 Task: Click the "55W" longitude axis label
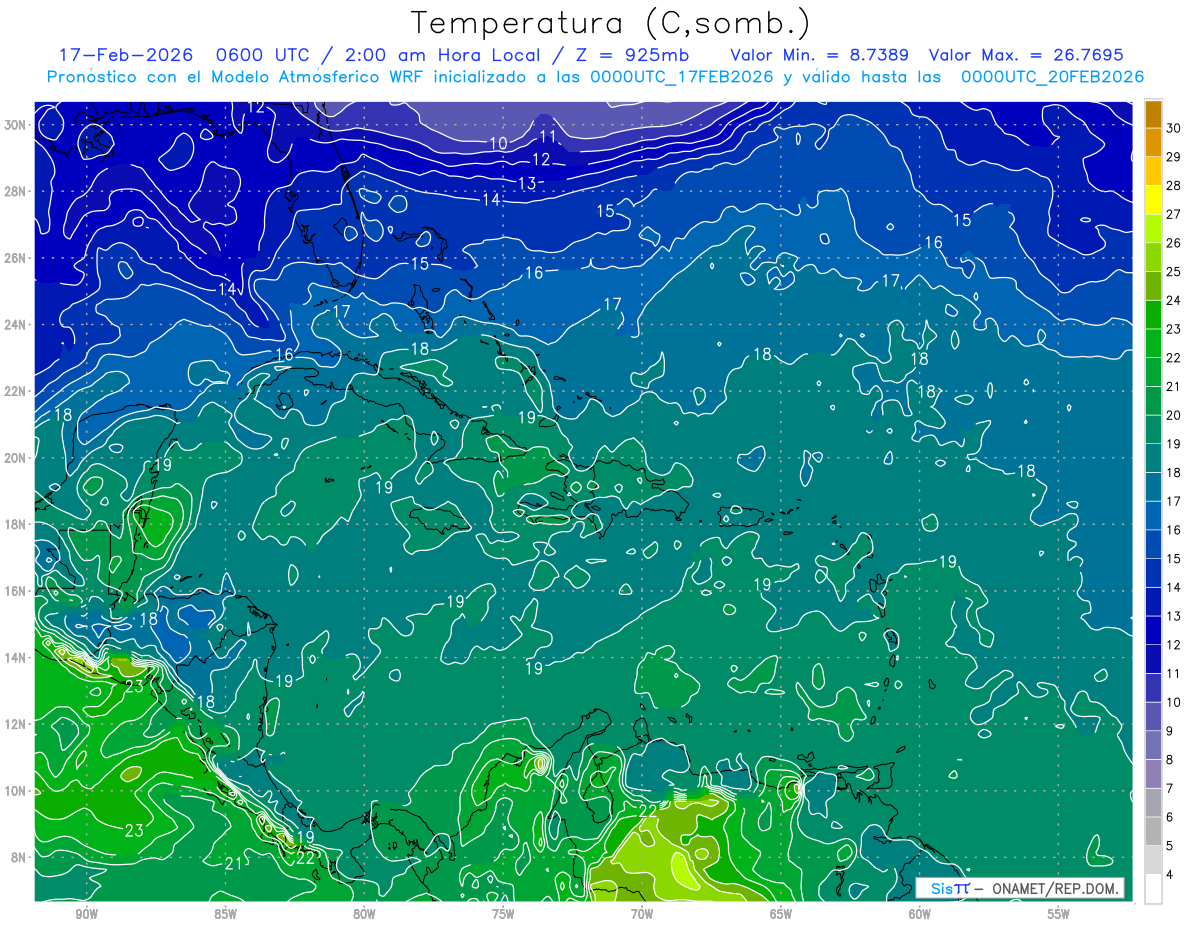(x=1059, y=914)
